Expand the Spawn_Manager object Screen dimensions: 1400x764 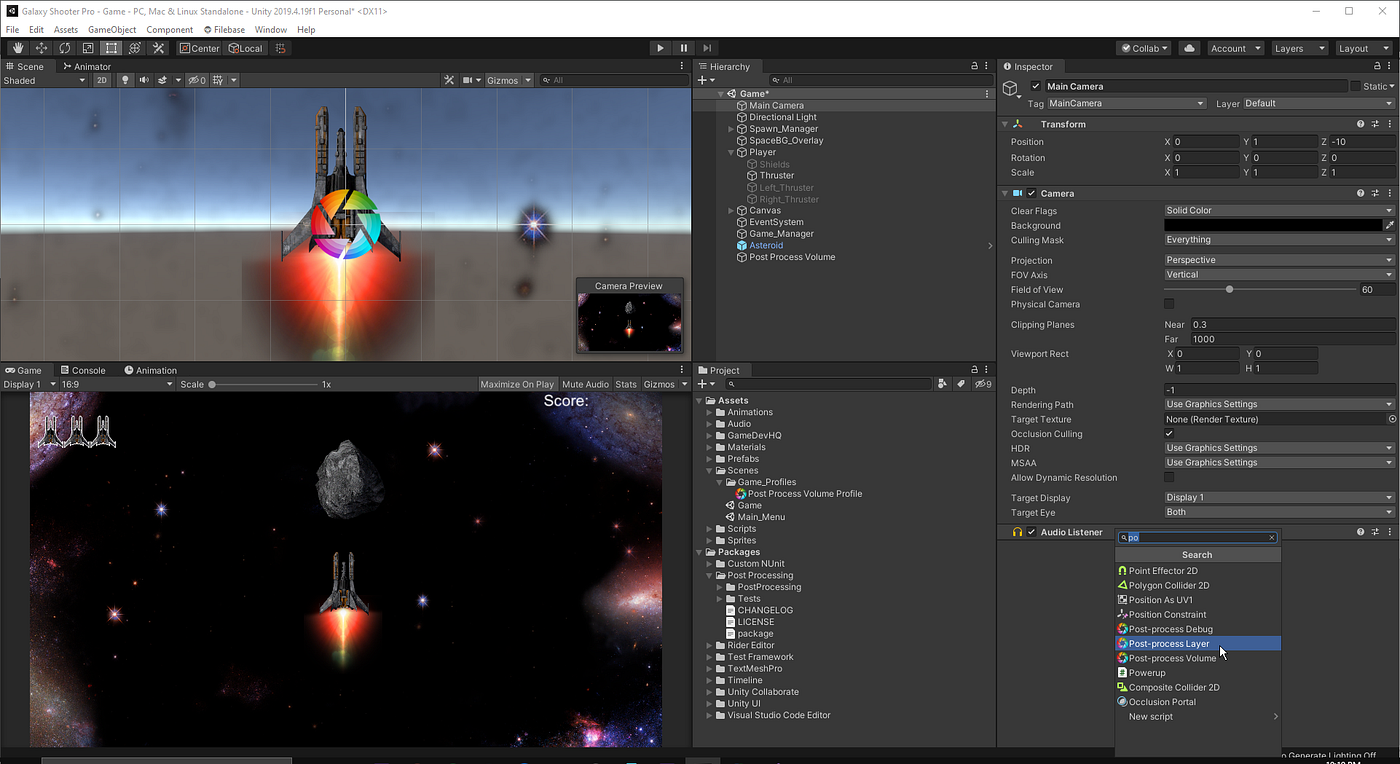[x=732, y=129]
